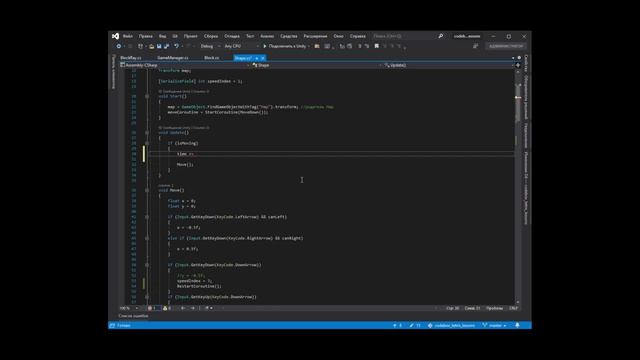The width and height of the screenshot is (640, 360).
Task: Pin the Shape.cs tab
Action: pos(257,58)
